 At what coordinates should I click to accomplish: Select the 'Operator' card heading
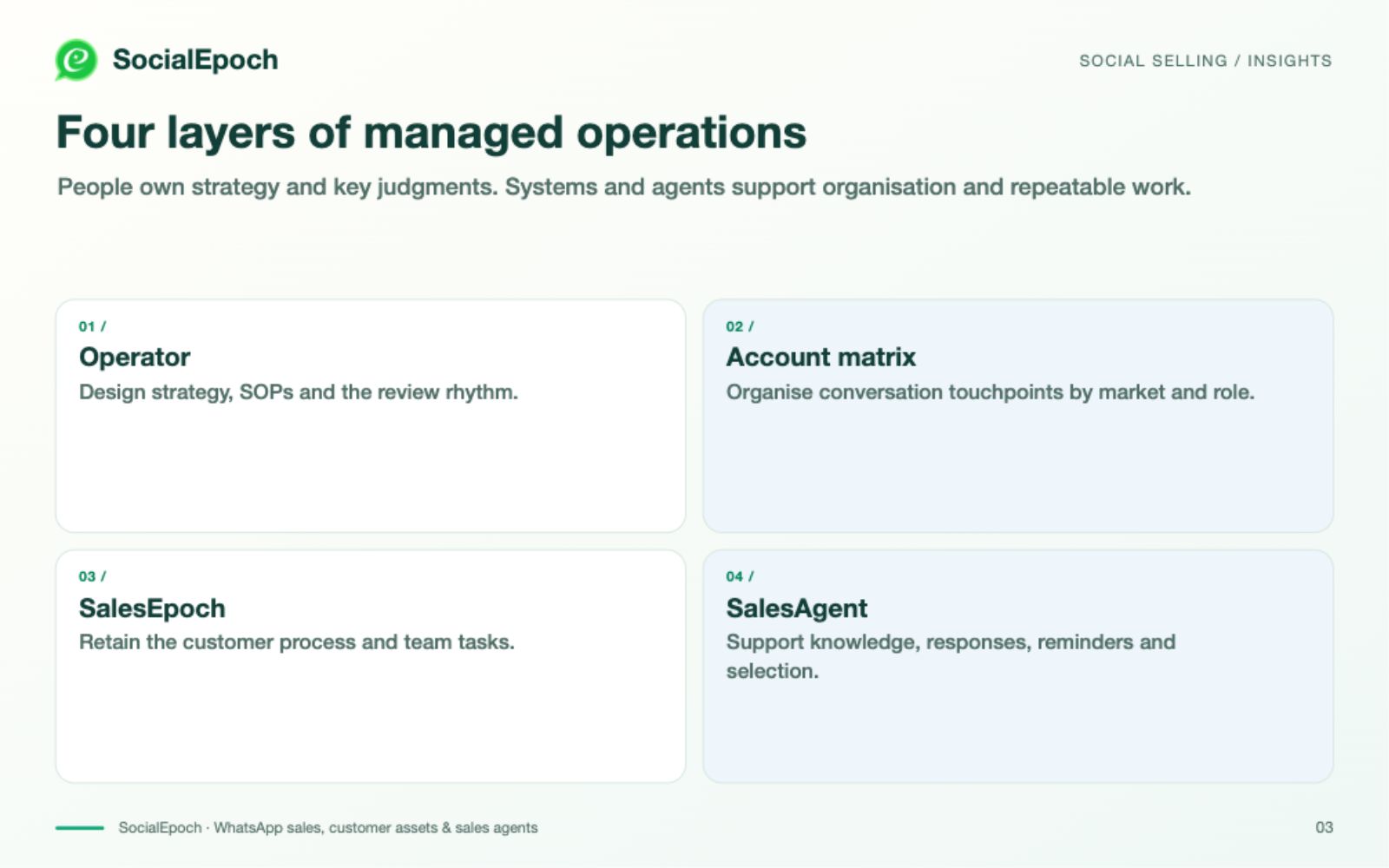(x=135, y=357)
